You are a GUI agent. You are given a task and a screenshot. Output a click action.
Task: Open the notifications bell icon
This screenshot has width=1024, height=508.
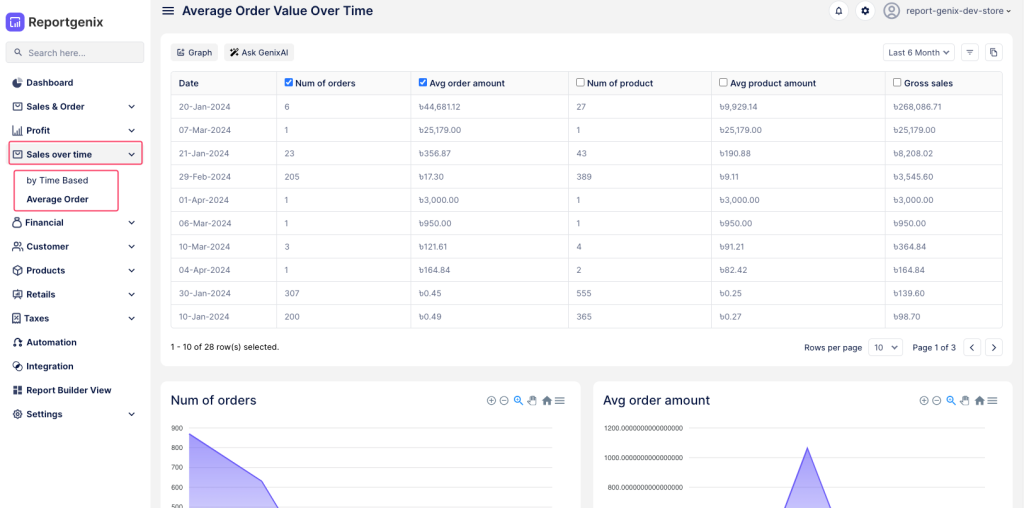(x=838, y=11)
